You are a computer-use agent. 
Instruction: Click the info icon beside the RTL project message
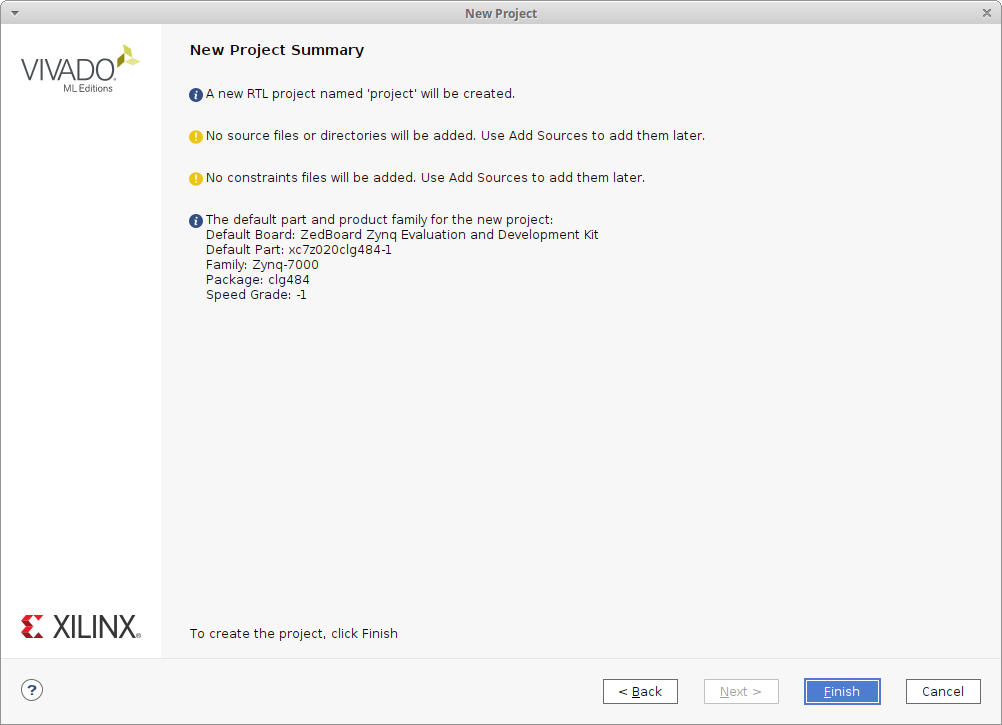tap(196, 95)
